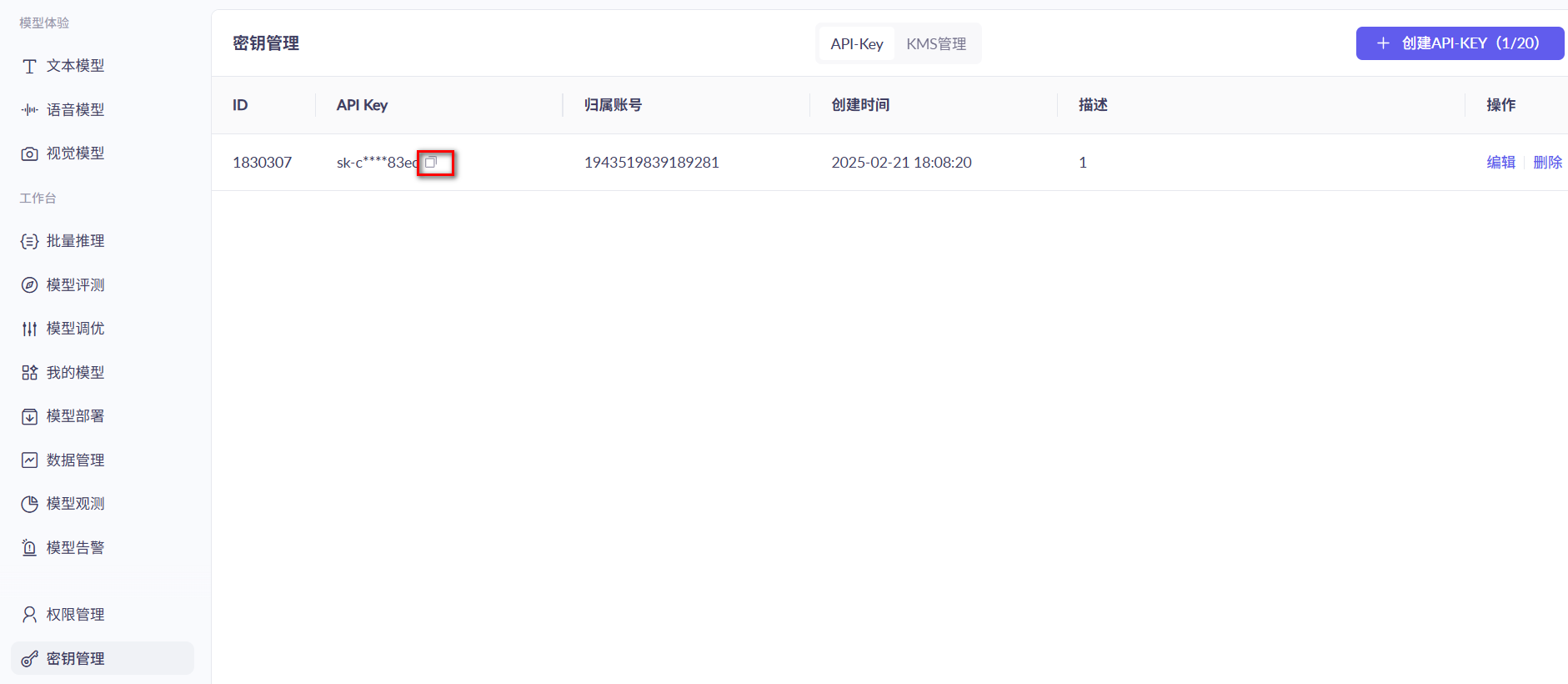Copy the API key sk-c****83ec
The width and height of the screenshot is (1568, 684).
click(431, 162)
